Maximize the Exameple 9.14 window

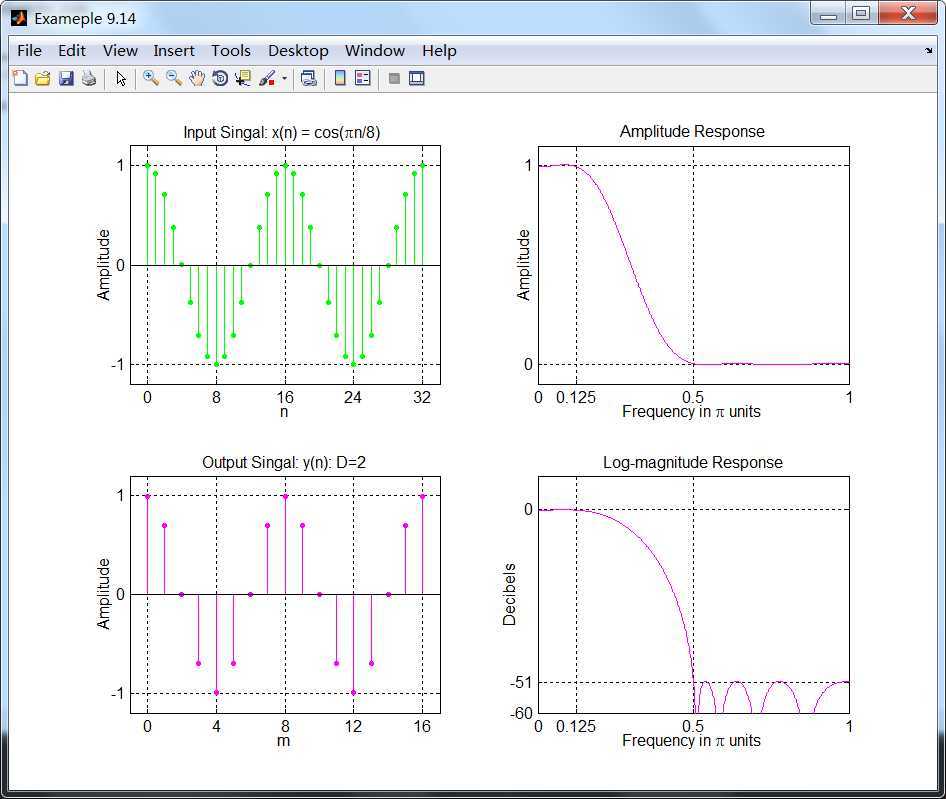(862, 14)
